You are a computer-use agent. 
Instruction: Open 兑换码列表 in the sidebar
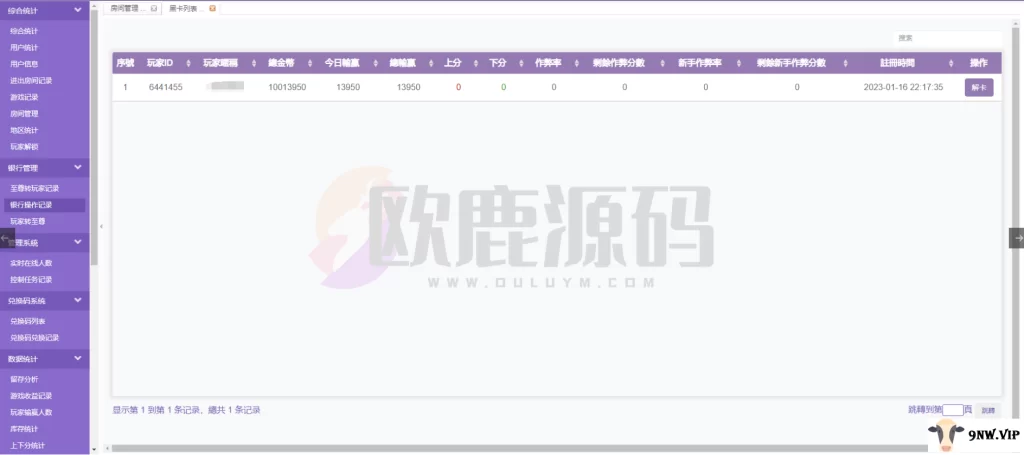coord(27,321)
